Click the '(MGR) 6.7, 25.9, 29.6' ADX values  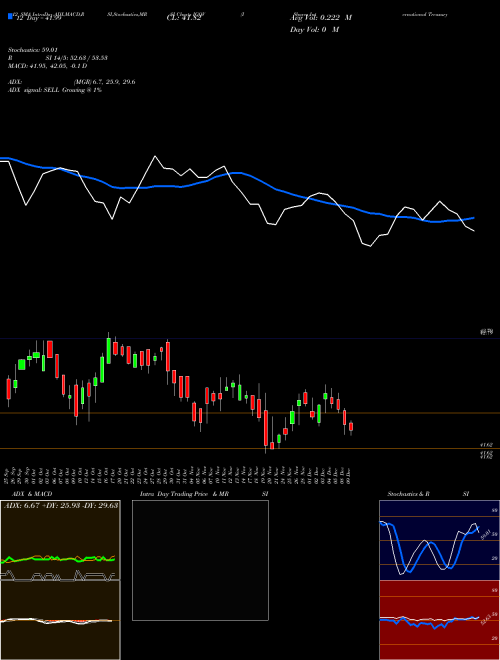(104, 82)
